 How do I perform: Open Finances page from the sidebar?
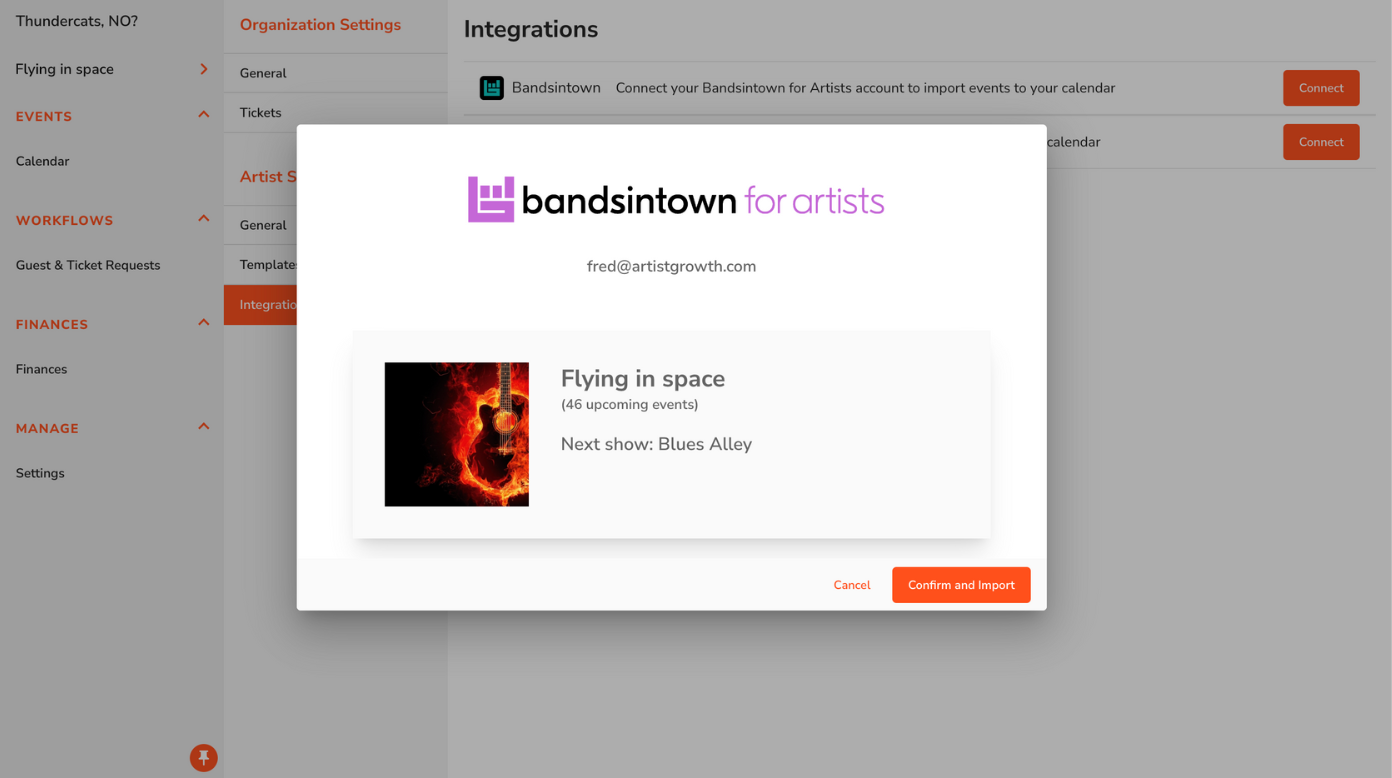coord(42,369)
